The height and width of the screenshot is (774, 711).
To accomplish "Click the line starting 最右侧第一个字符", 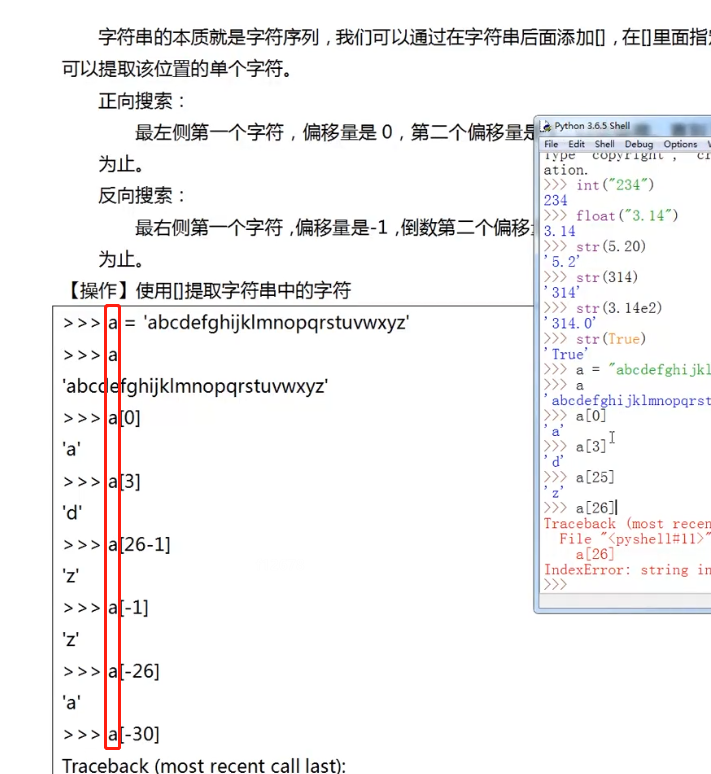I will pos(334,227).
